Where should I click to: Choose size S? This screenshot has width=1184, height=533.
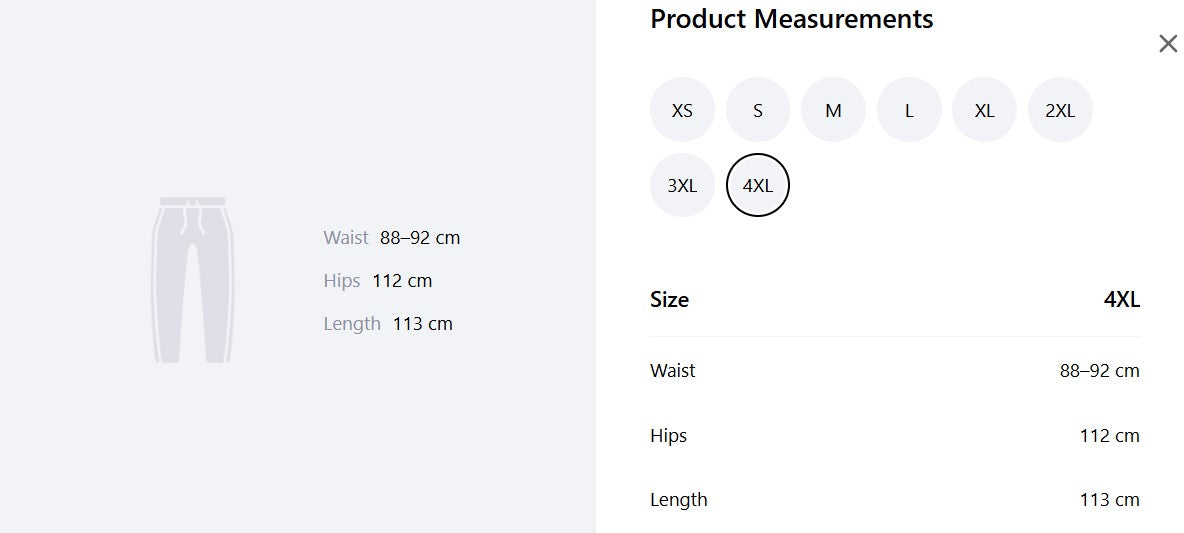pyautogui.click(x=757, y=110)
